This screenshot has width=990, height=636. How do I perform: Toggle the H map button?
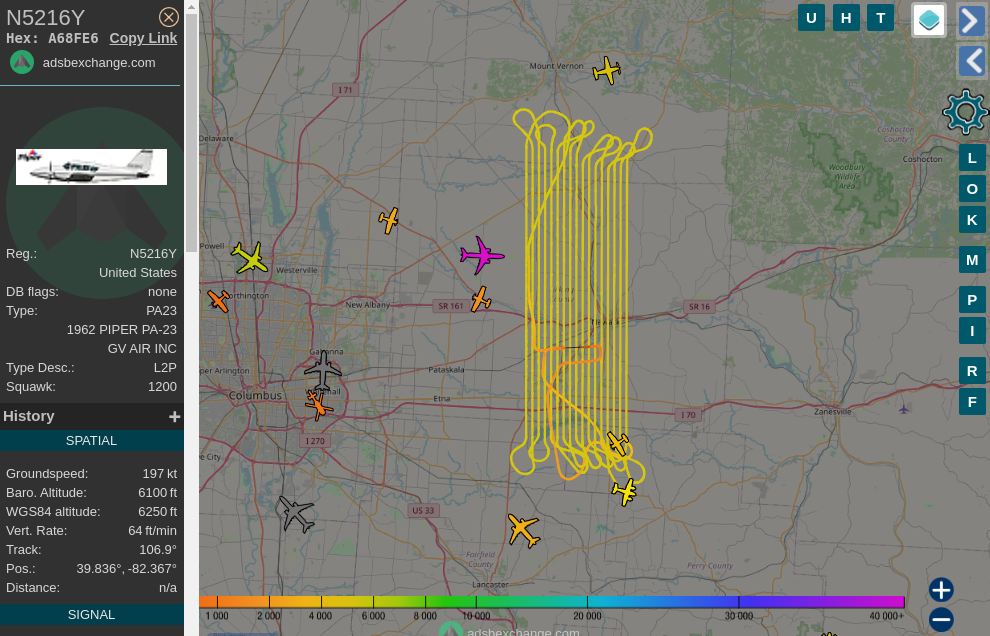click(846, 18)
